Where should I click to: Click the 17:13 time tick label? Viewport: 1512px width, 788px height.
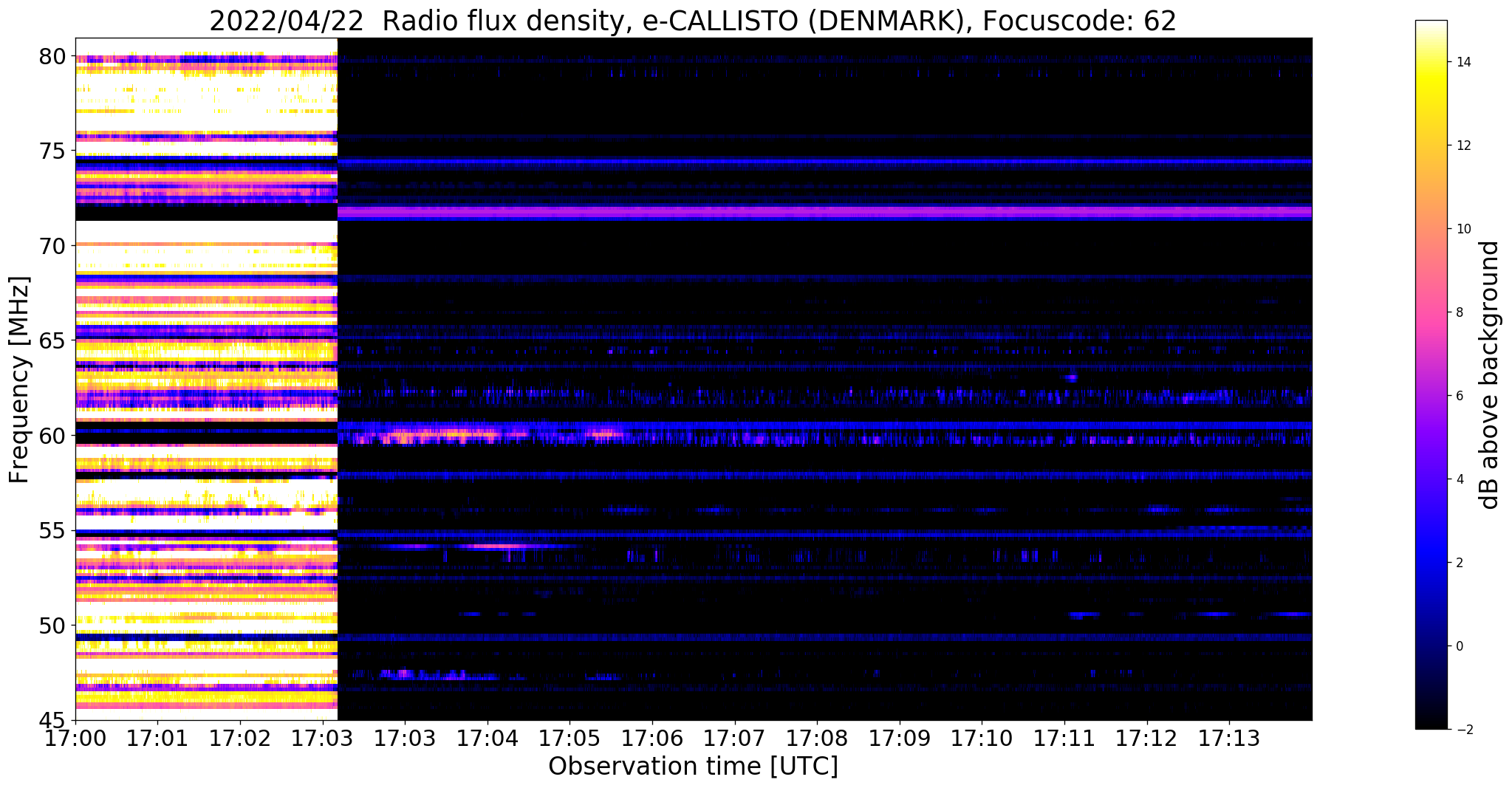pyautogui.click(x=1229, y=739)
